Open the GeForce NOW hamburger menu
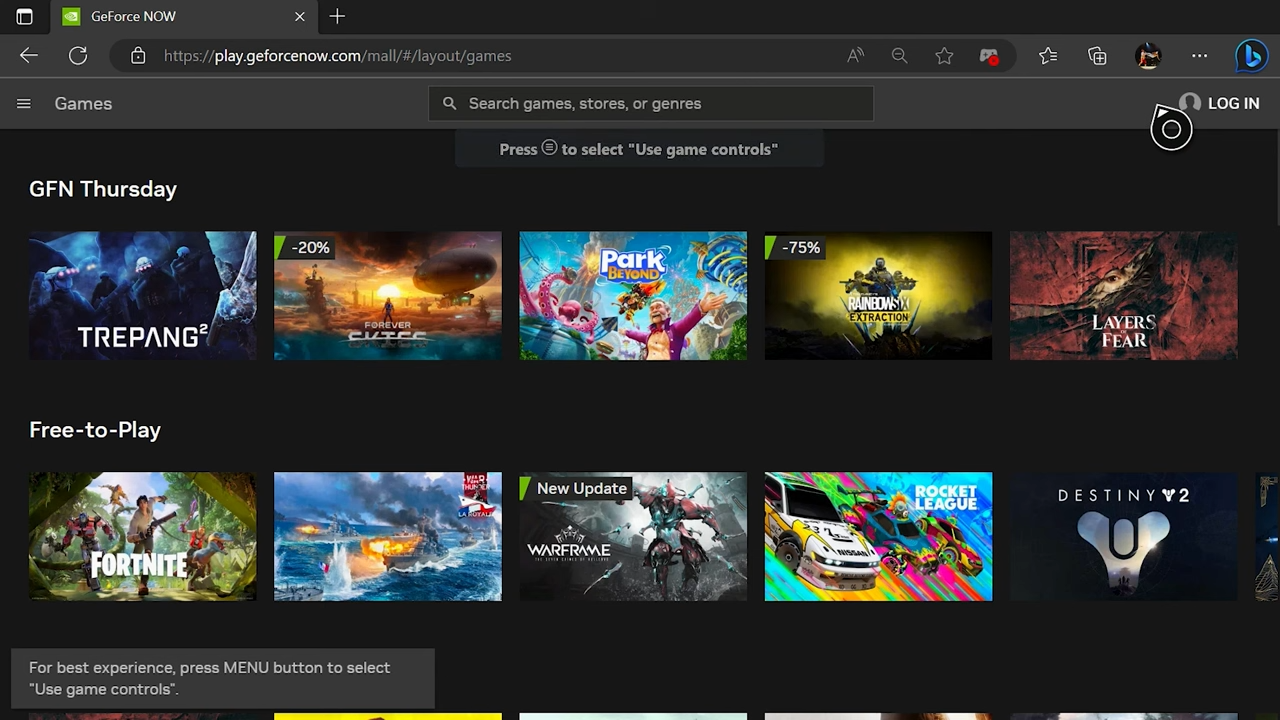 point(24,104)
